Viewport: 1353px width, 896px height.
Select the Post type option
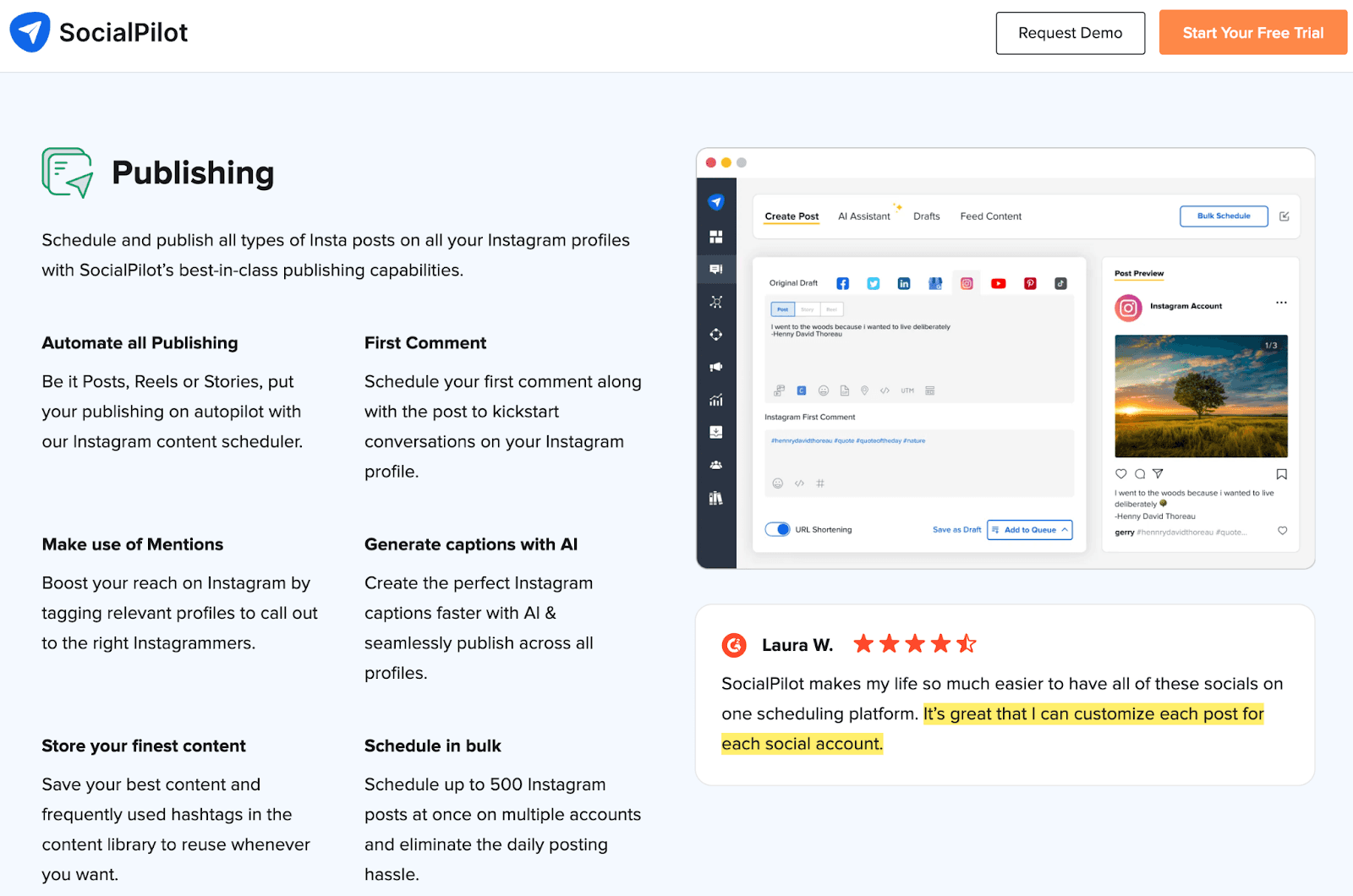pyautogui.click(x=783, y=309)
